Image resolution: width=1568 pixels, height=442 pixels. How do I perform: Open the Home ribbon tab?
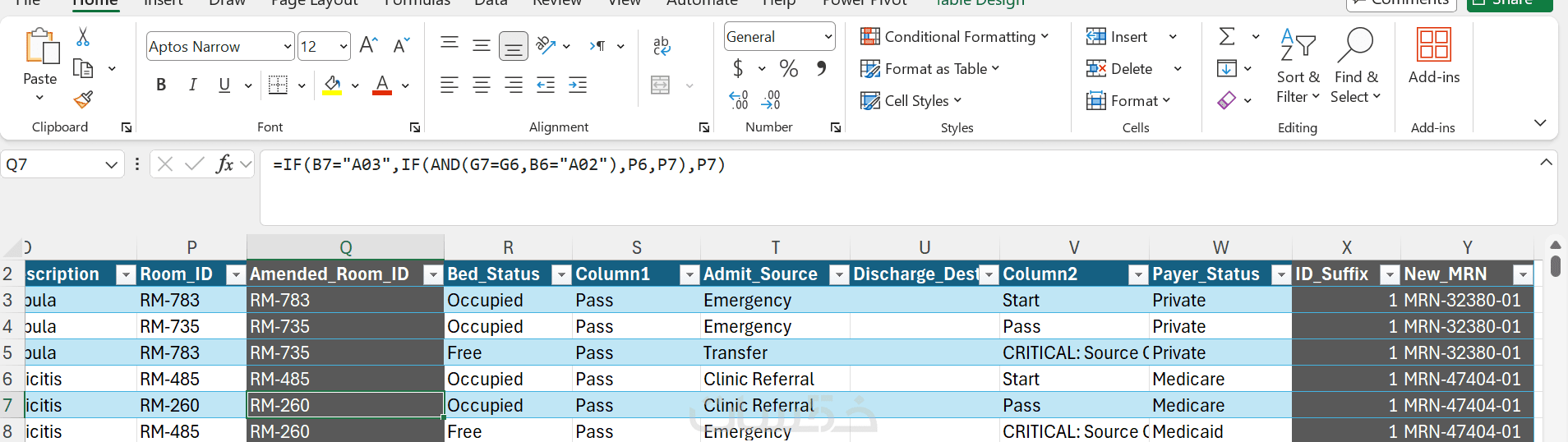click(95, 3)
